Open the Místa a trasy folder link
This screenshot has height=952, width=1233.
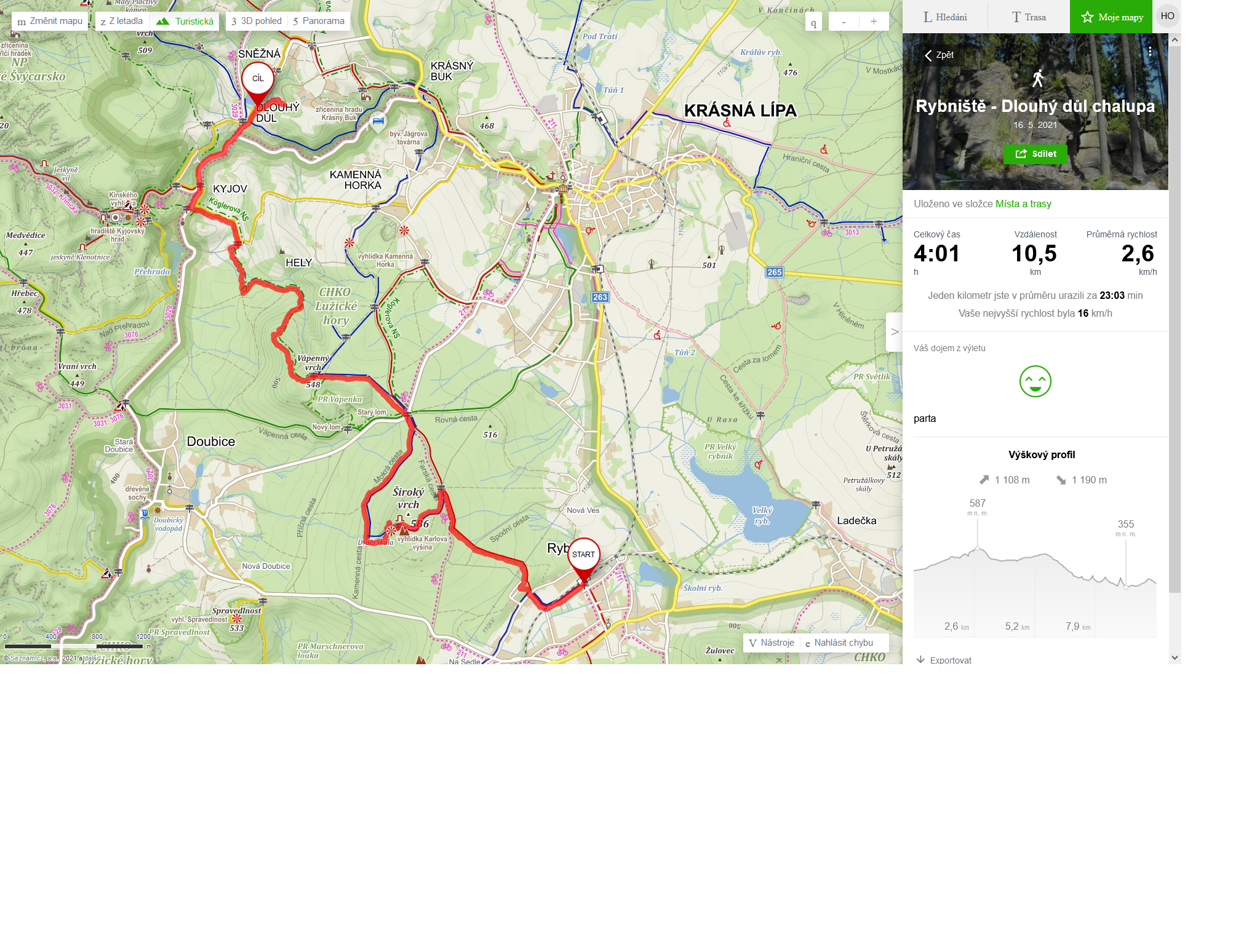pyautogui.click(x=1023, y=204)
